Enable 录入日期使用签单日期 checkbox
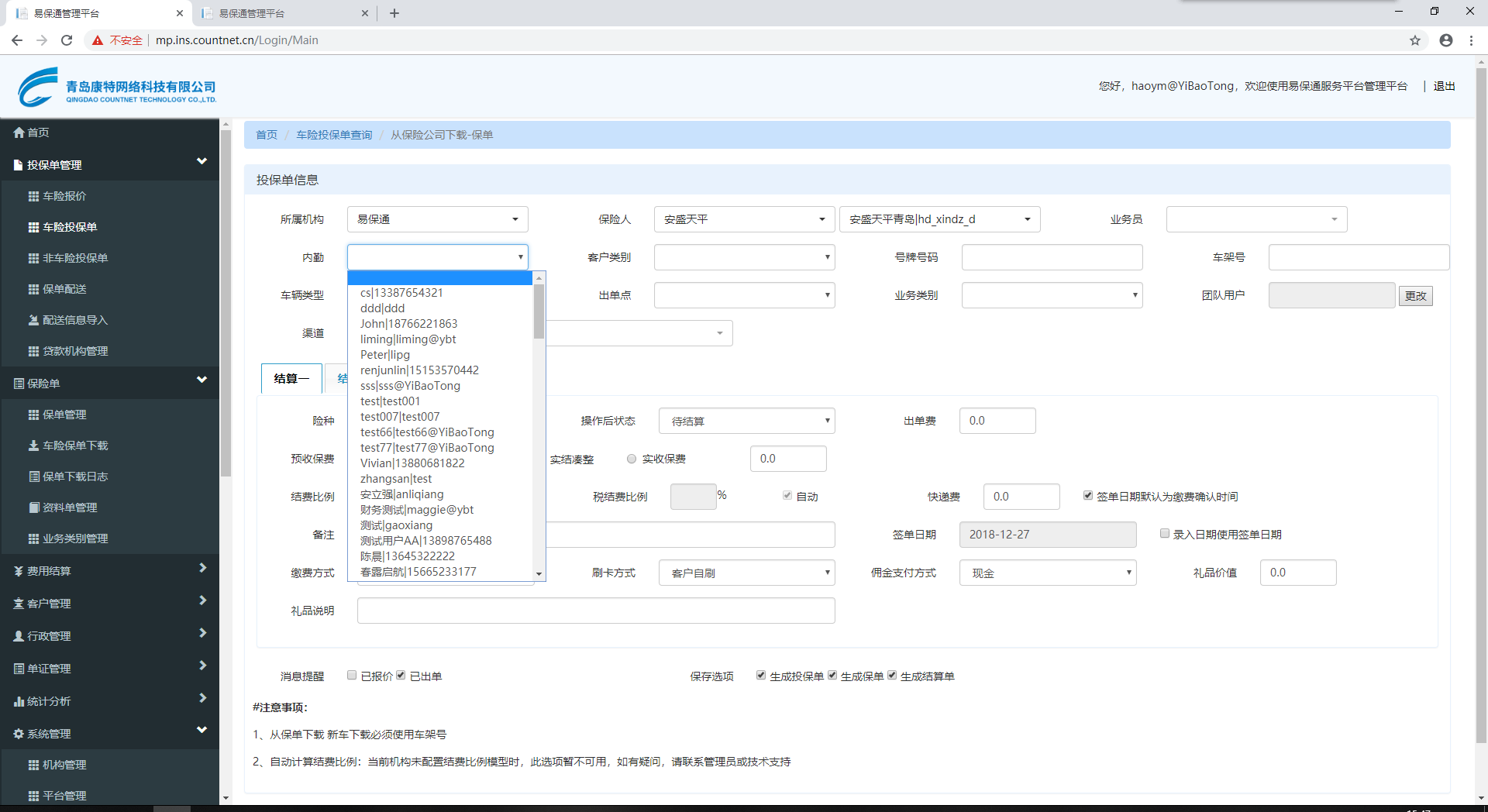Screen dimensions: 1488x812 [1164, 534]
